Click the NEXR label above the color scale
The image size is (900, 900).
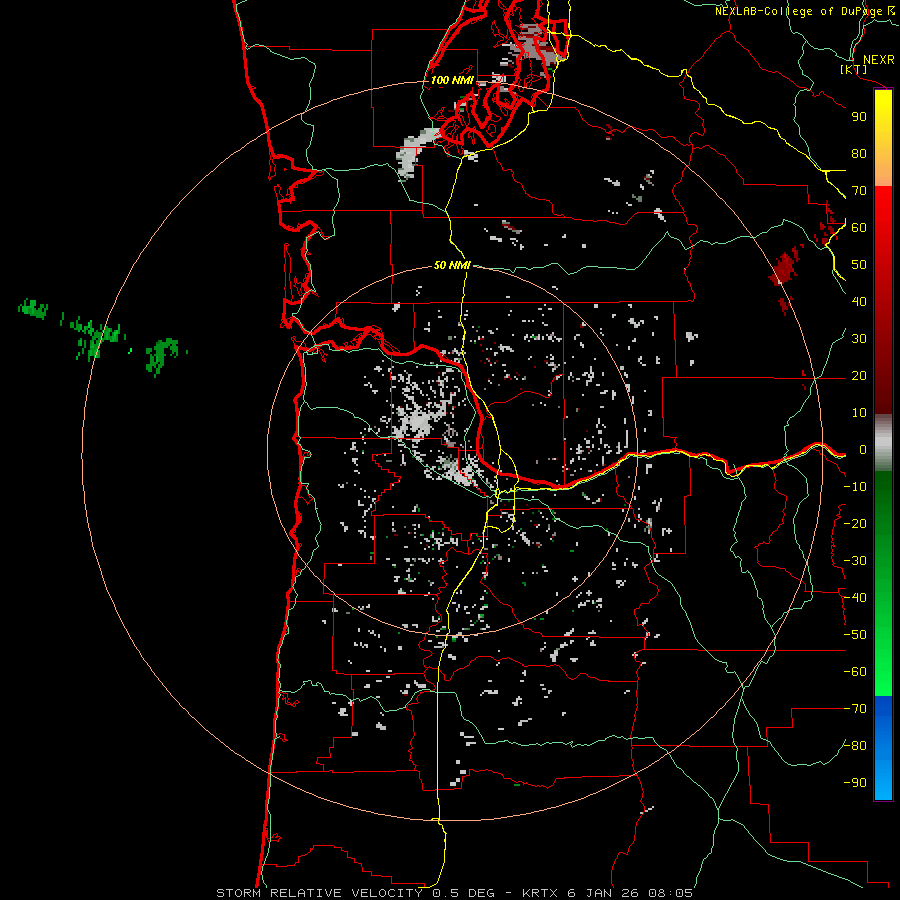[879, 60]
